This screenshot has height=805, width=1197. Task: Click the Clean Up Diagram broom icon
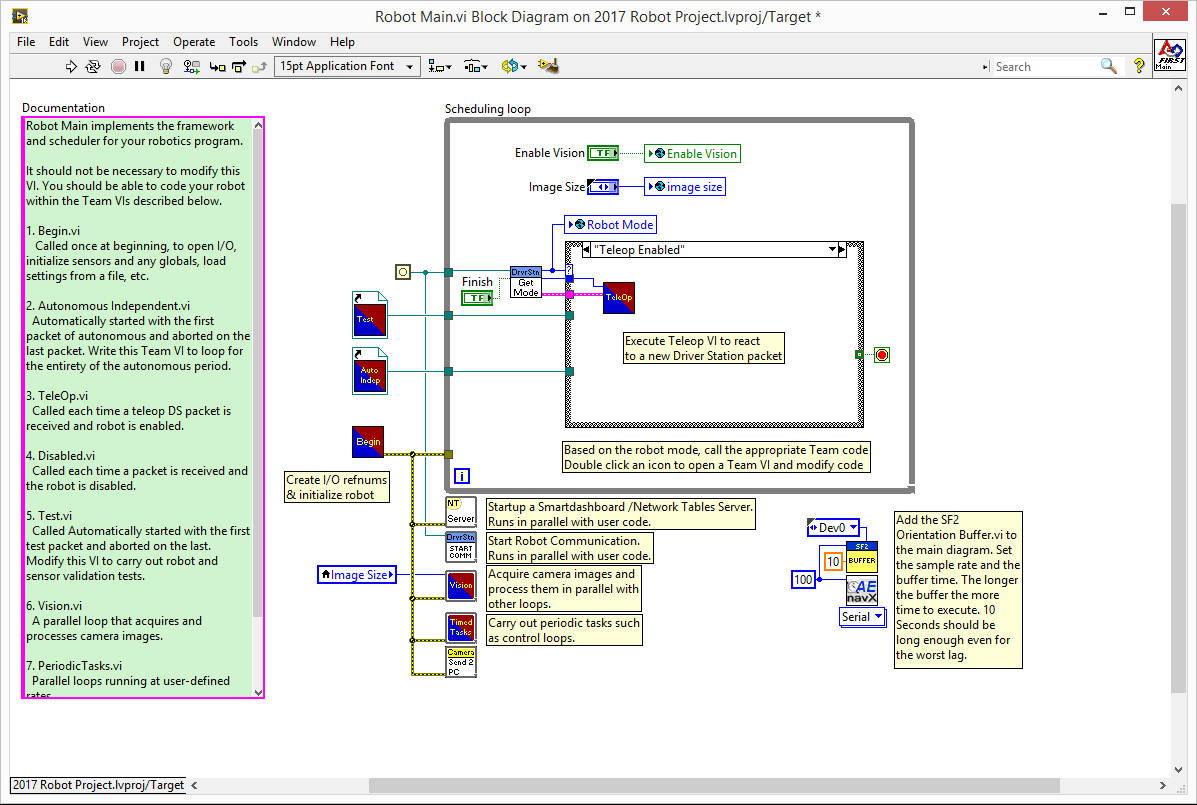coord(547,66)
